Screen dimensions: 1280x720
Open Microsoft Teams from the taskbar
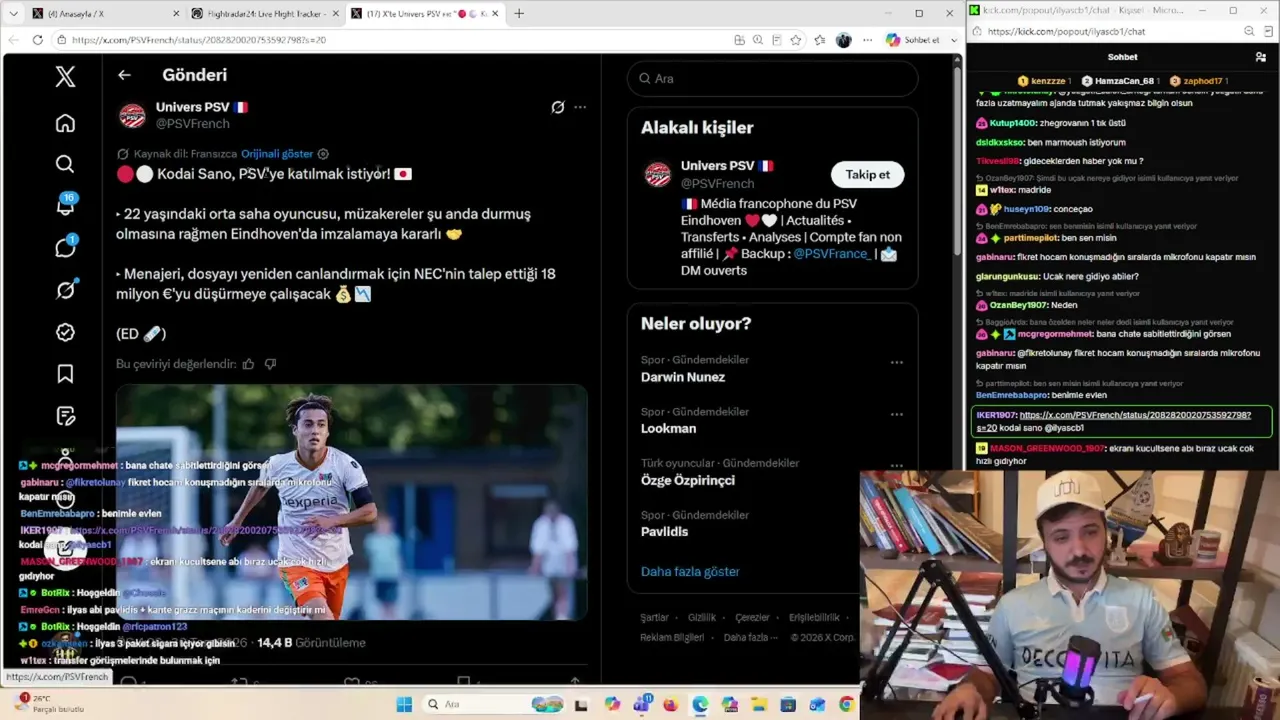click(x=641, y=704)
